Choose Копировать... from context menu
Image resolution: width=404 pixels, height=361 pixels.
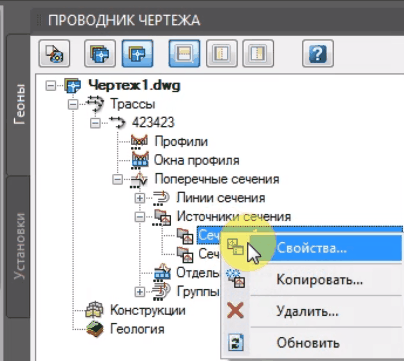pos(313,279)
